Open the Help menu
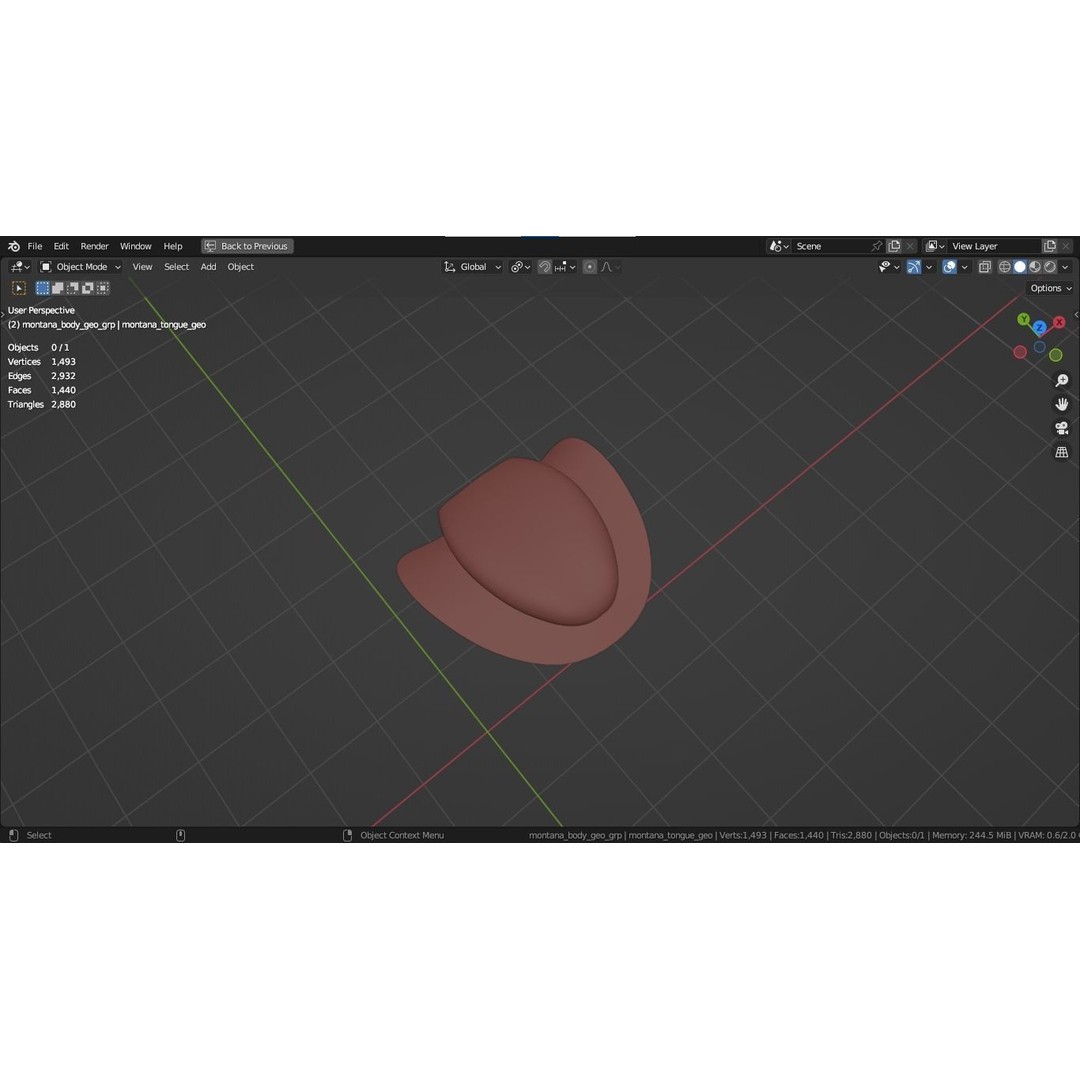Screen dimensions: 1080x1080 (x=173, y=246)
